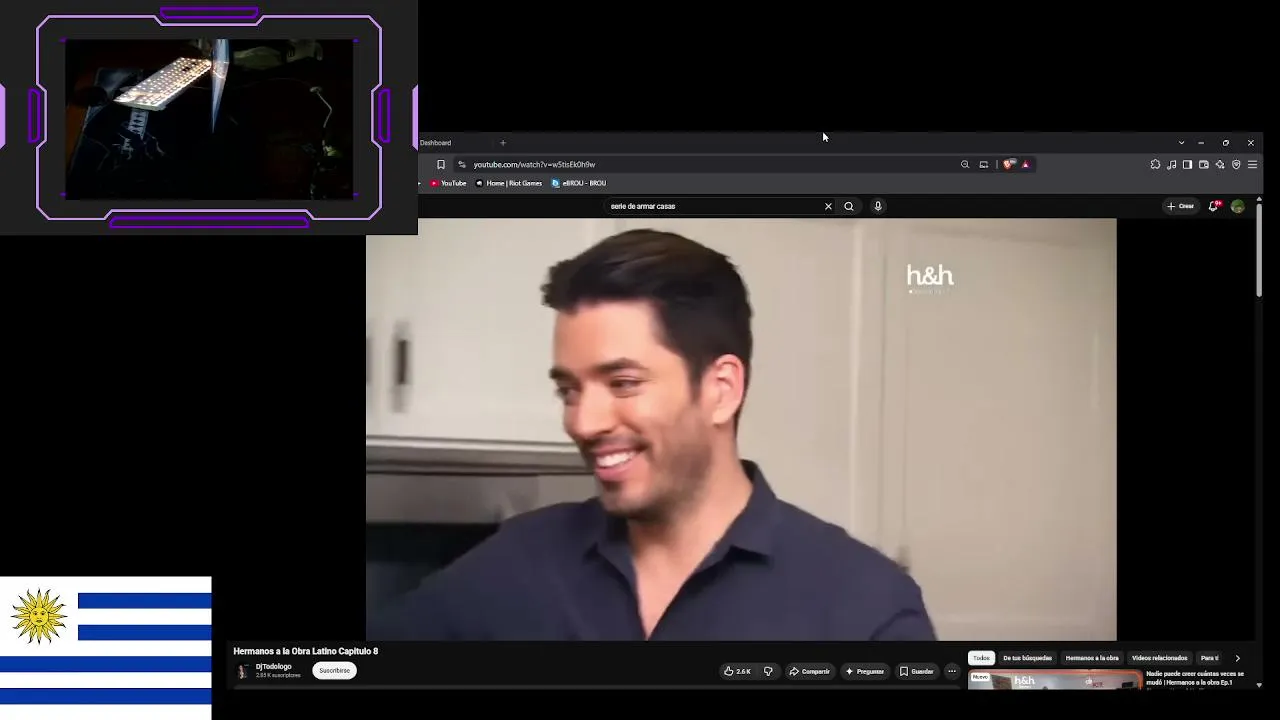The width and height of the screenshot is (1280, 720).
Task: Open DjTodologo channel avatar
Action: point(242,671)
